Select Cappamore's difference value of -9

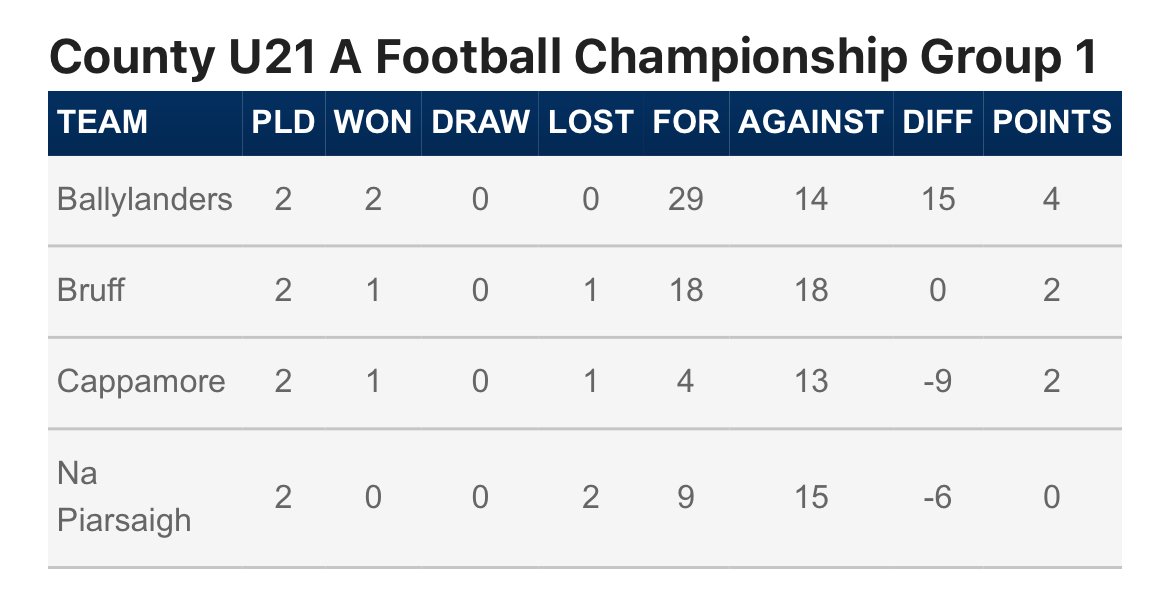[x=937, y=381]
